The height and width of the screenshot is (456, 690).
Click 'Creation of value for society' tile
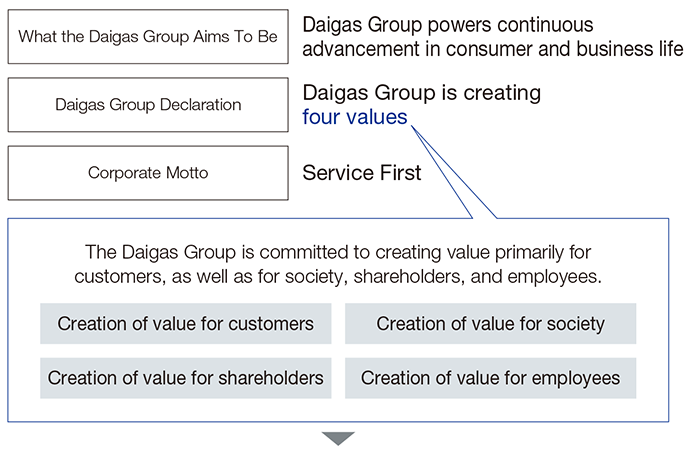coord(490,324)
